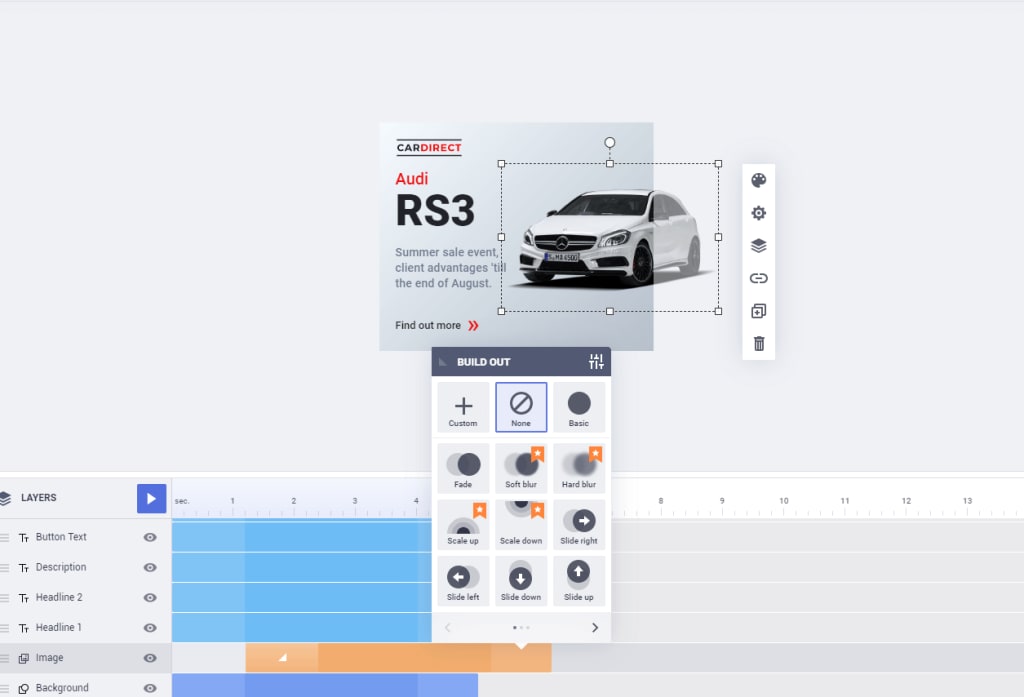Hide the Image layer

click(150, 658)
